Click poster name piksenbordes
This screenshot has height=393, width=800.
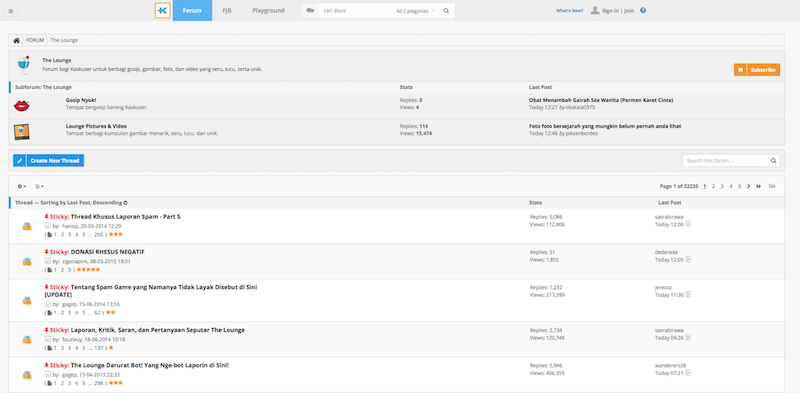[582, 133]
